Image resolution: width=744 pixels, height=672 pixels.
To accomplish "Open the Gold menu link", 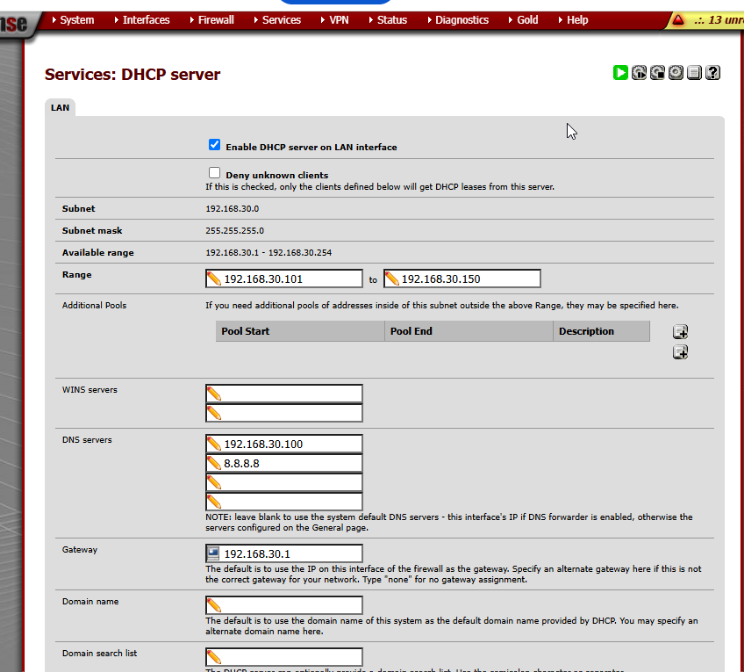I will tap(527, 20).
